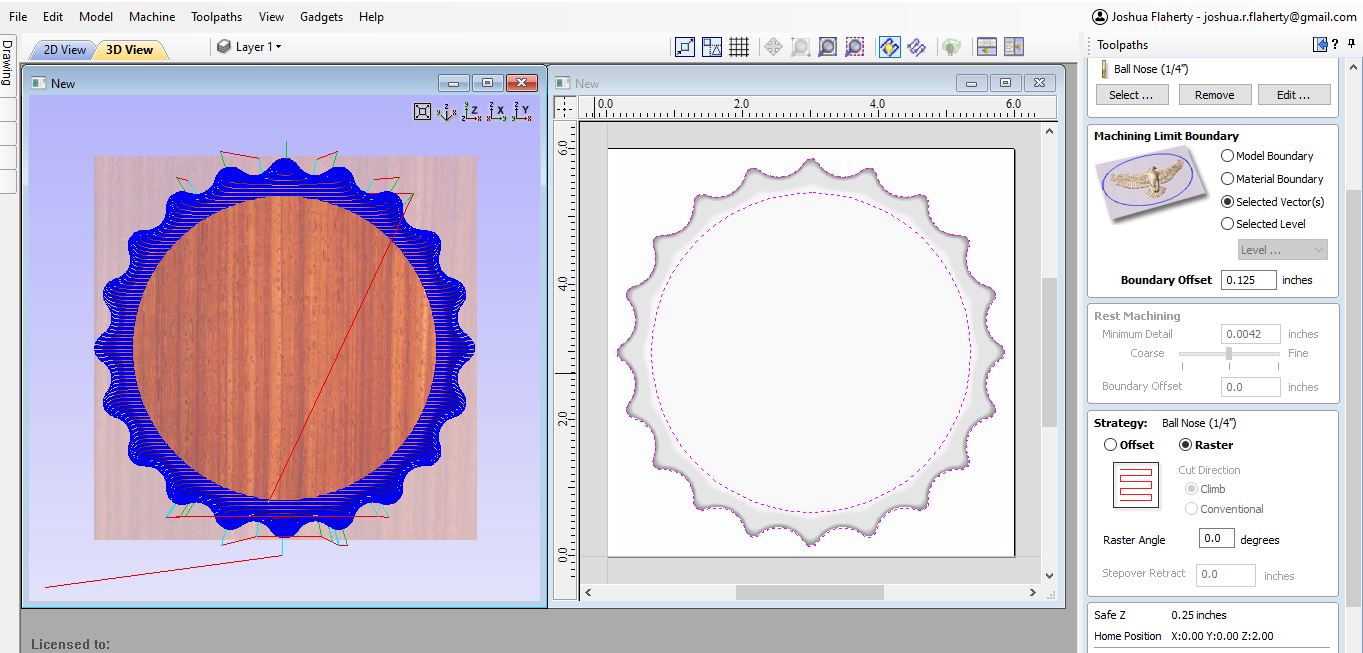
Task: Toggle the snap grid icon in toolbar
Action: coord(739,47)
